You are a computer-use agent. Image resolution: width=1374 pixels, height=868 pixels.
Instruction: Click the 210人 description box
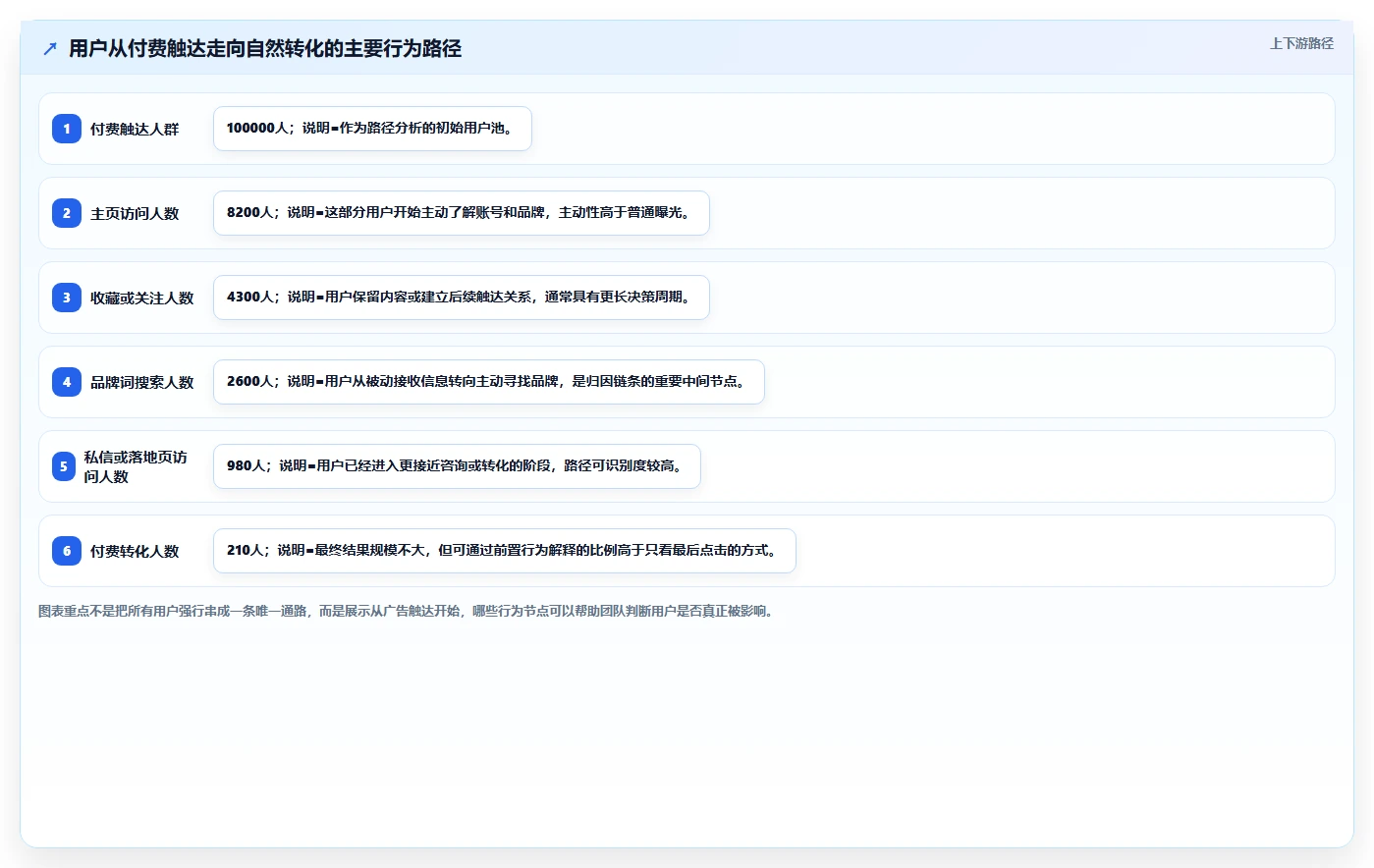505,551
